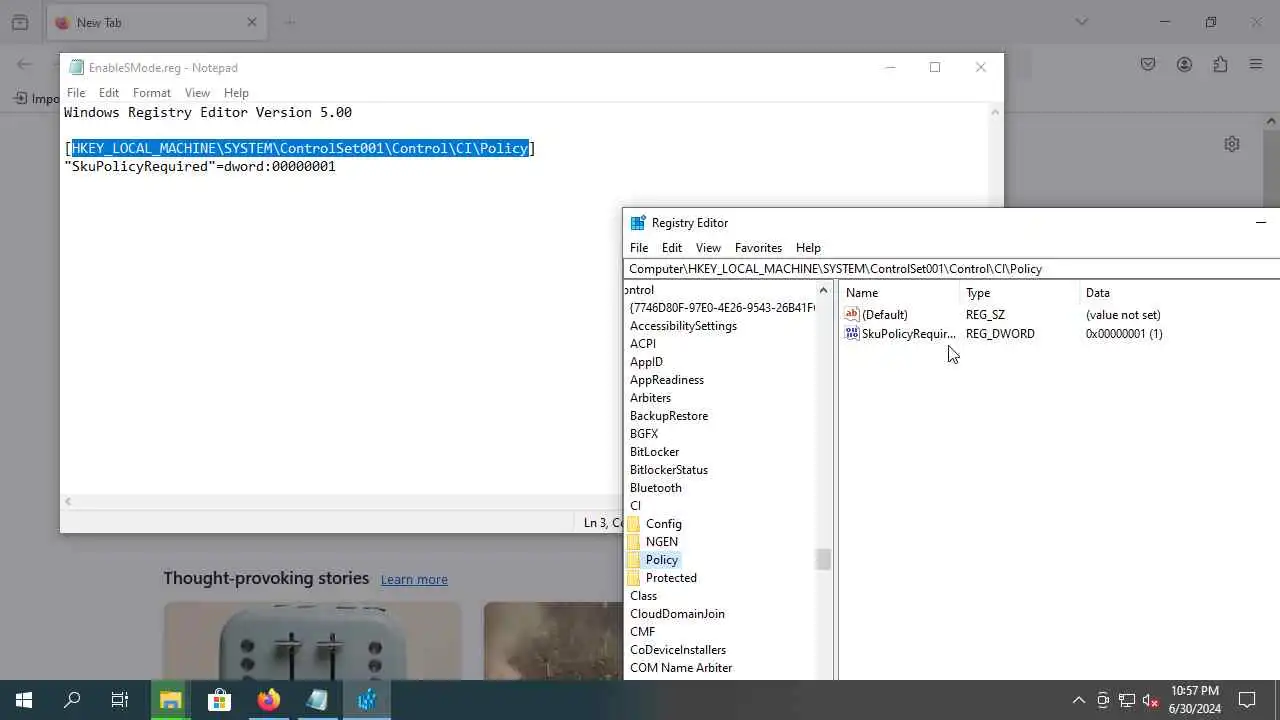Open File Explorer from taskbar
1280x720 pixels.
(x=170, y=700)
